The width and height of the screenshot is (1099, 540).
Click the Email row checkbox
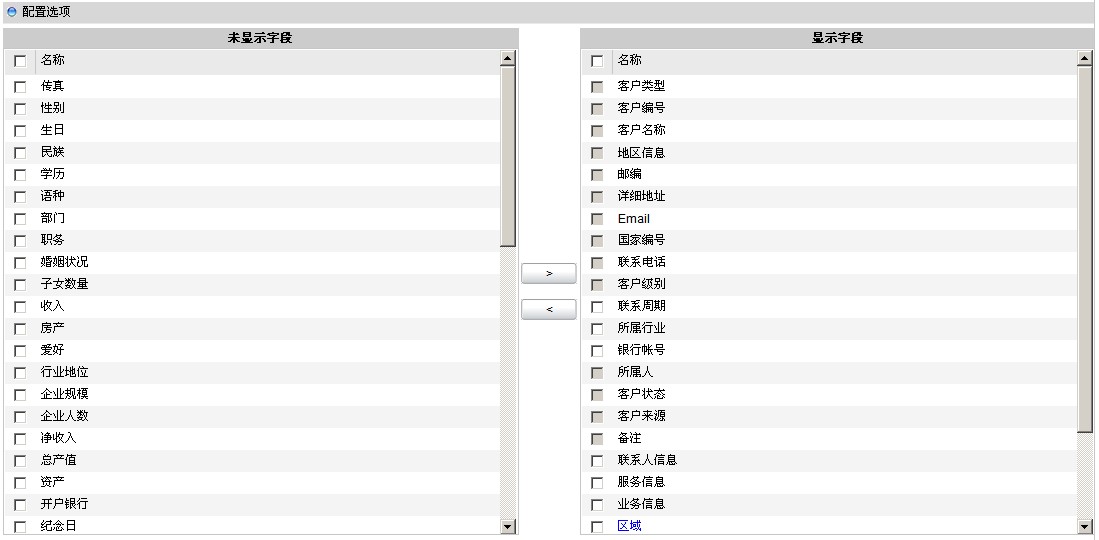pyautogui.click(x=596, y=219)
